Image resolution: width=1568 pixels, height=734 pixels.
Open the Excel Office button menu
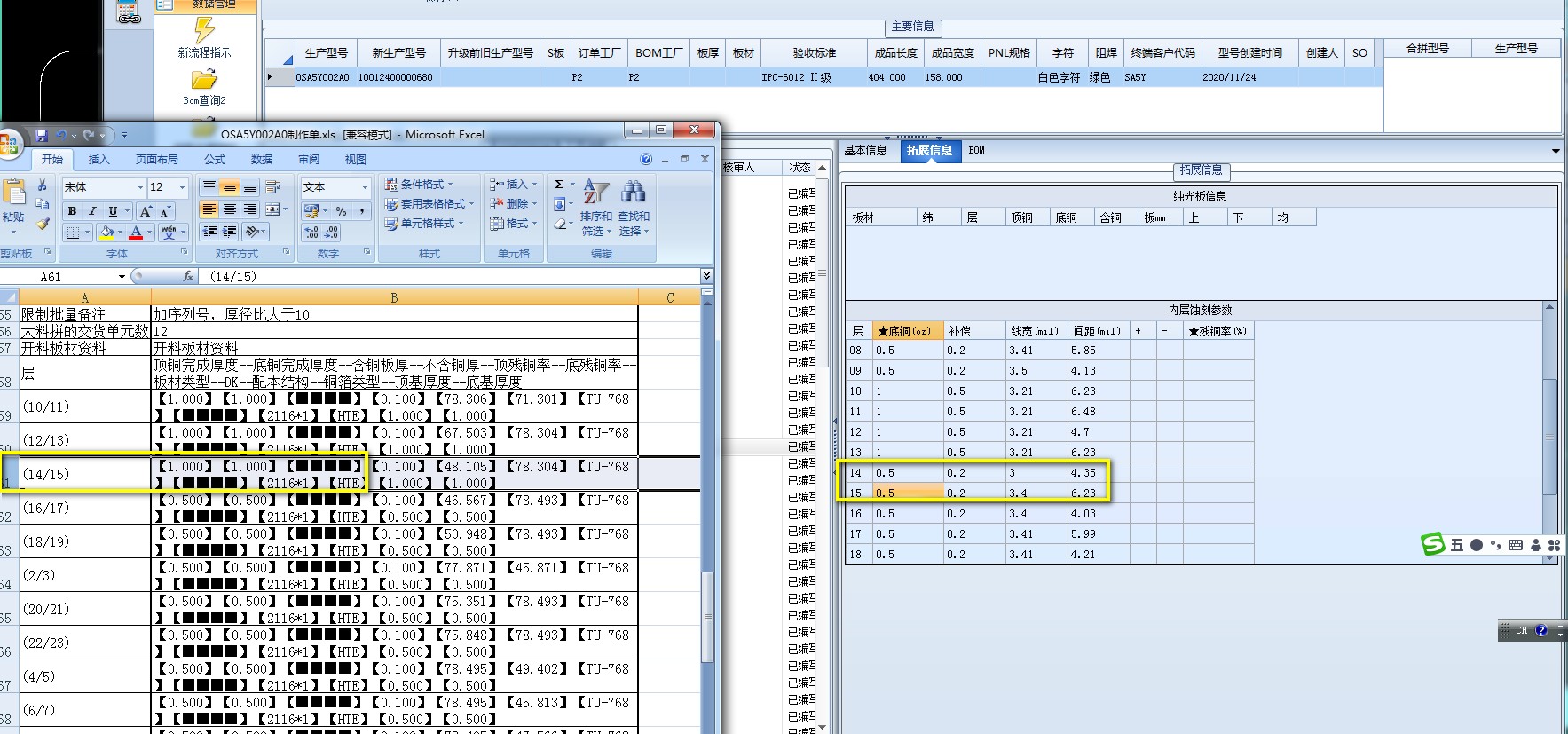point(9,144)
